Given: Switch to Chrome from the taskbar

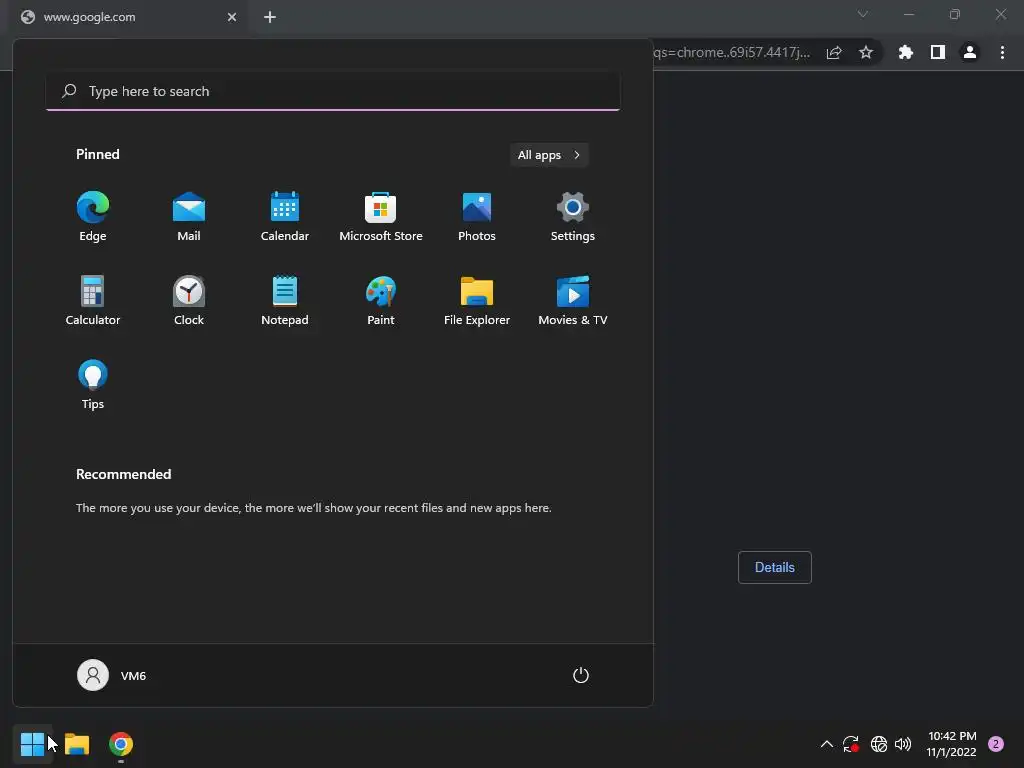Looking at the screenshot, I should tap(121, 744).
